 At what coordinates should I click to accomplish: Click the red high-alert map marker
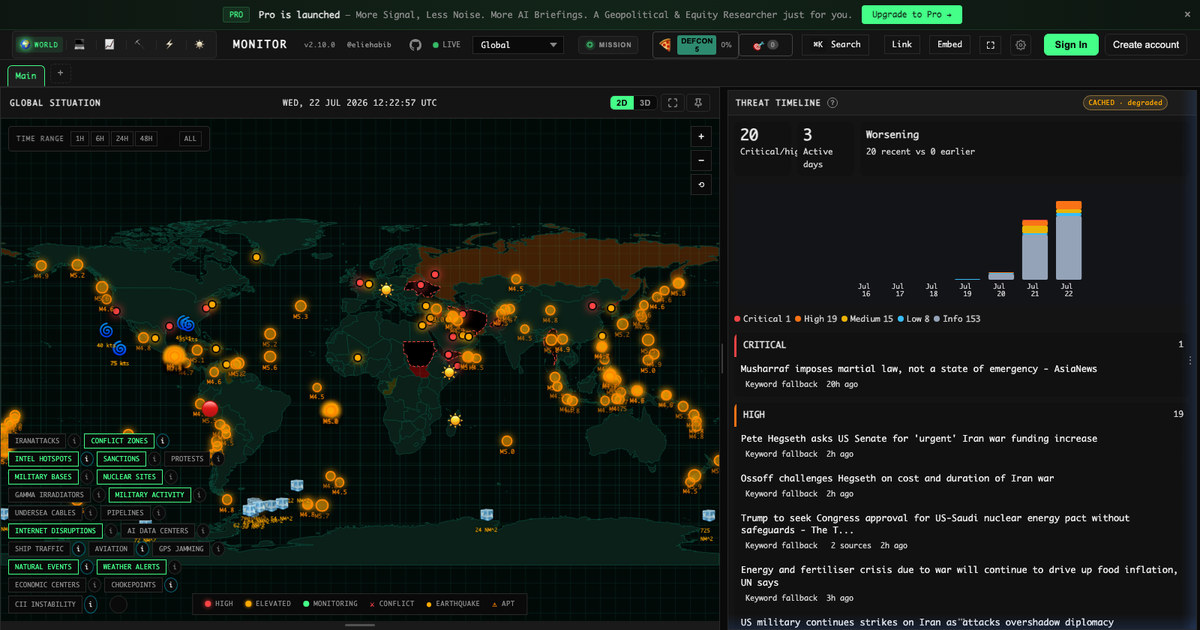click(210, 408)
